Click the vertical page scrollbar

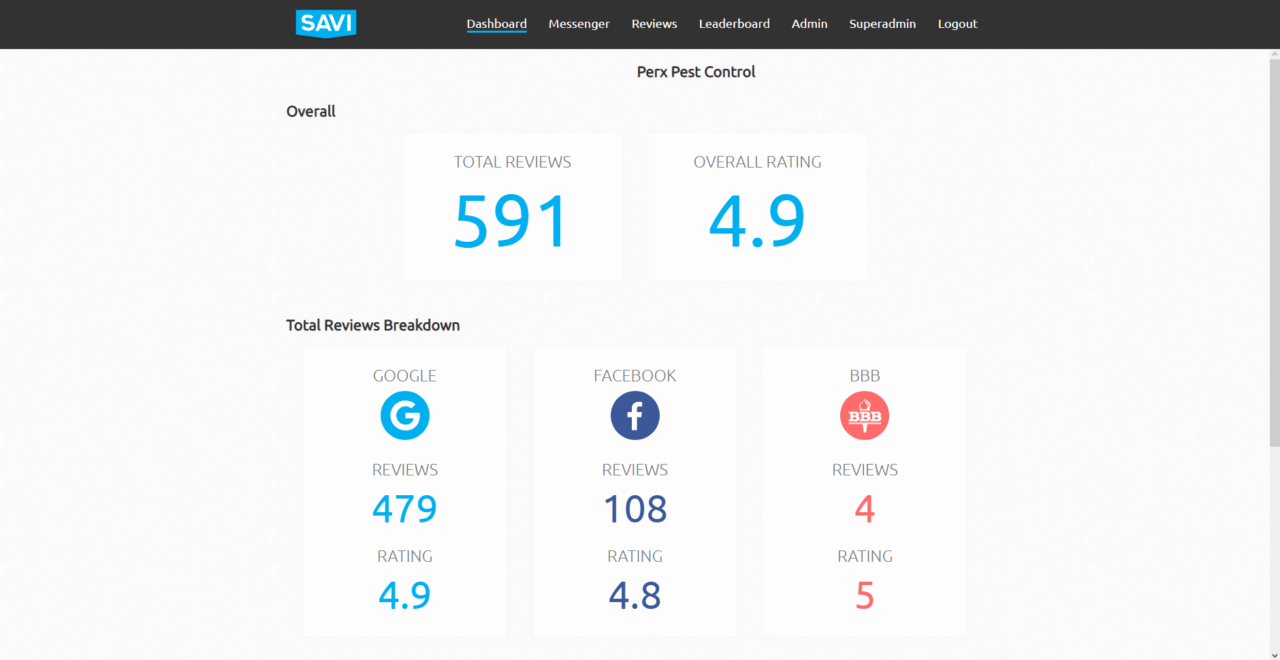(x=1273, y=250)
